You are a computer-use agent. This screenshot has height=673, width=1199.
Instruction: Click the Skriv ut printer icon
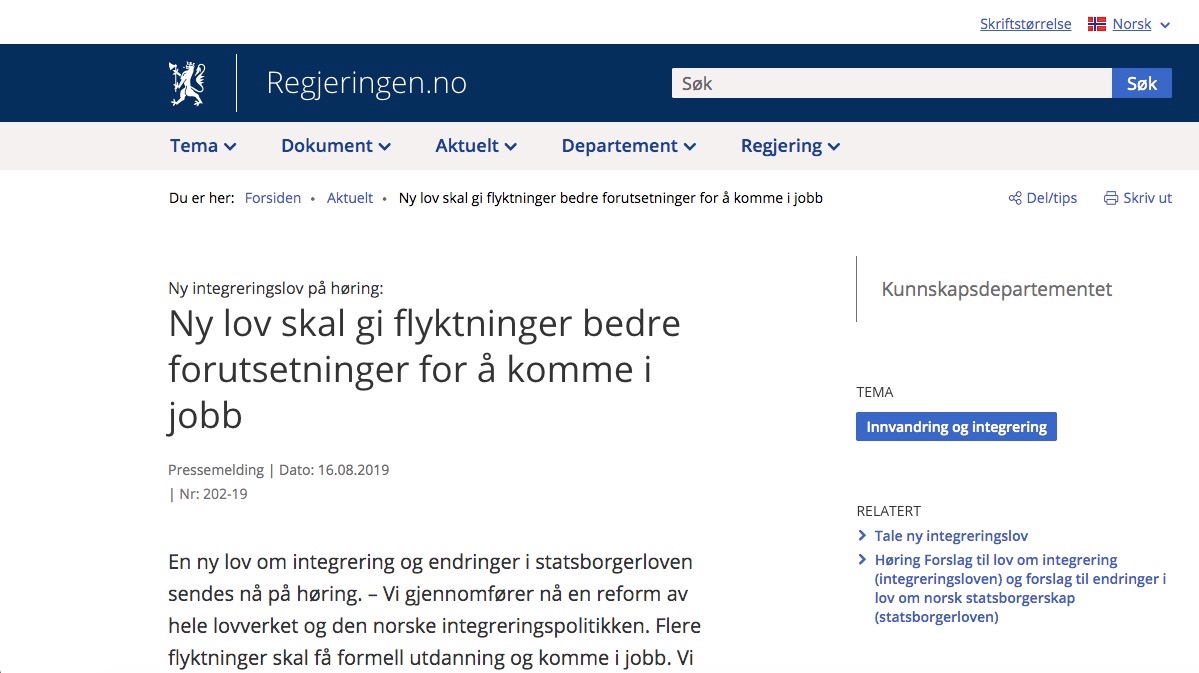pyautogui.click(x=1110, y=198)
